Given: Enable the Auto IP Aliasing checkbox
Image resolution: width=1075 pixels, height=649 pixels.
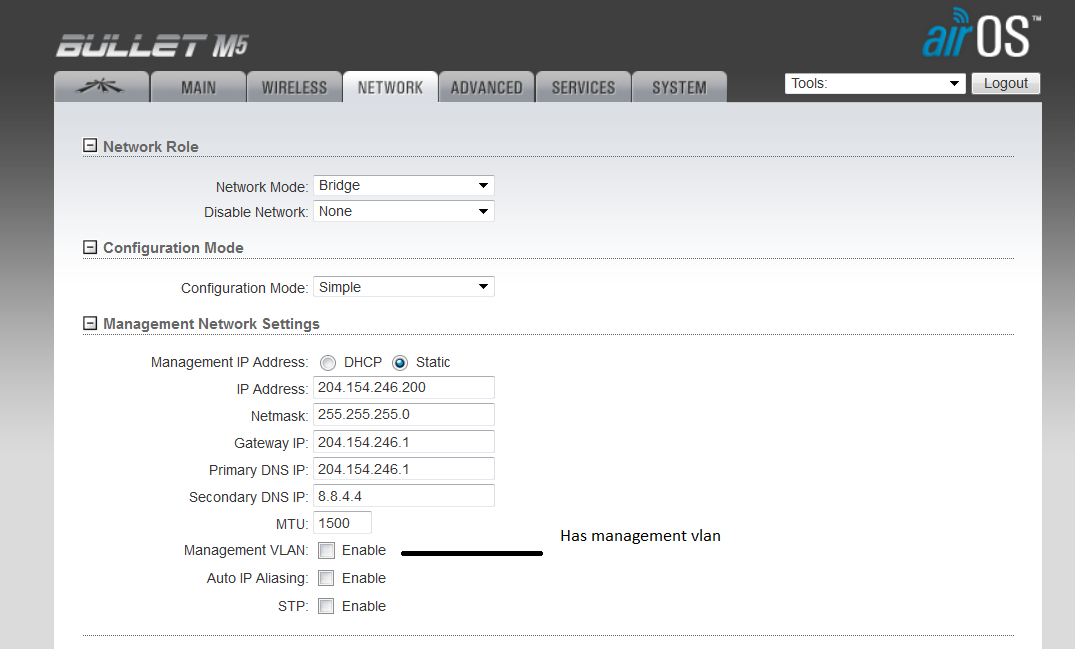Looking at the screenshot, I should [x=326, y=578].
